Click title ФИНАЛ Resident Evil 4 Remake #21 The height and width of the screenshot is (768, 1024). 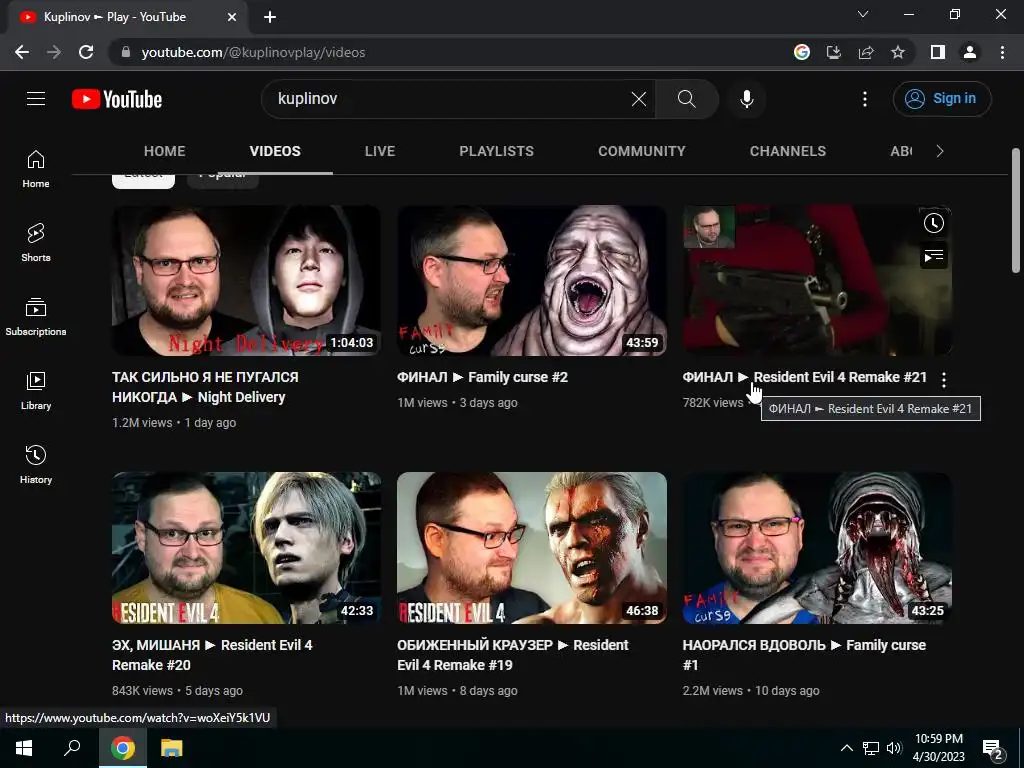pyautogui.click(x=805, y=377)
